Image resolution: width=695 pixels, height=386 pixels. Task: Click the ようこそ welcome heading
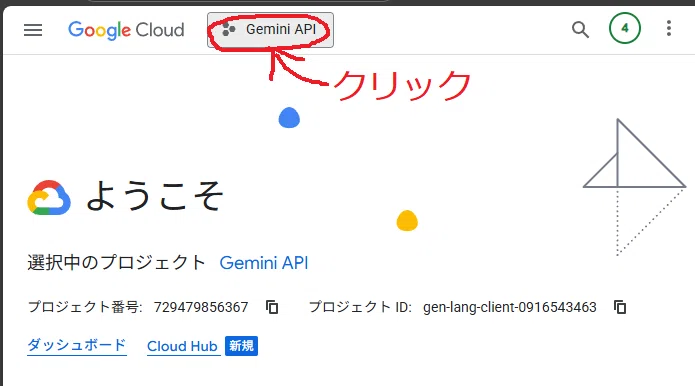click(x=154, y=196)
